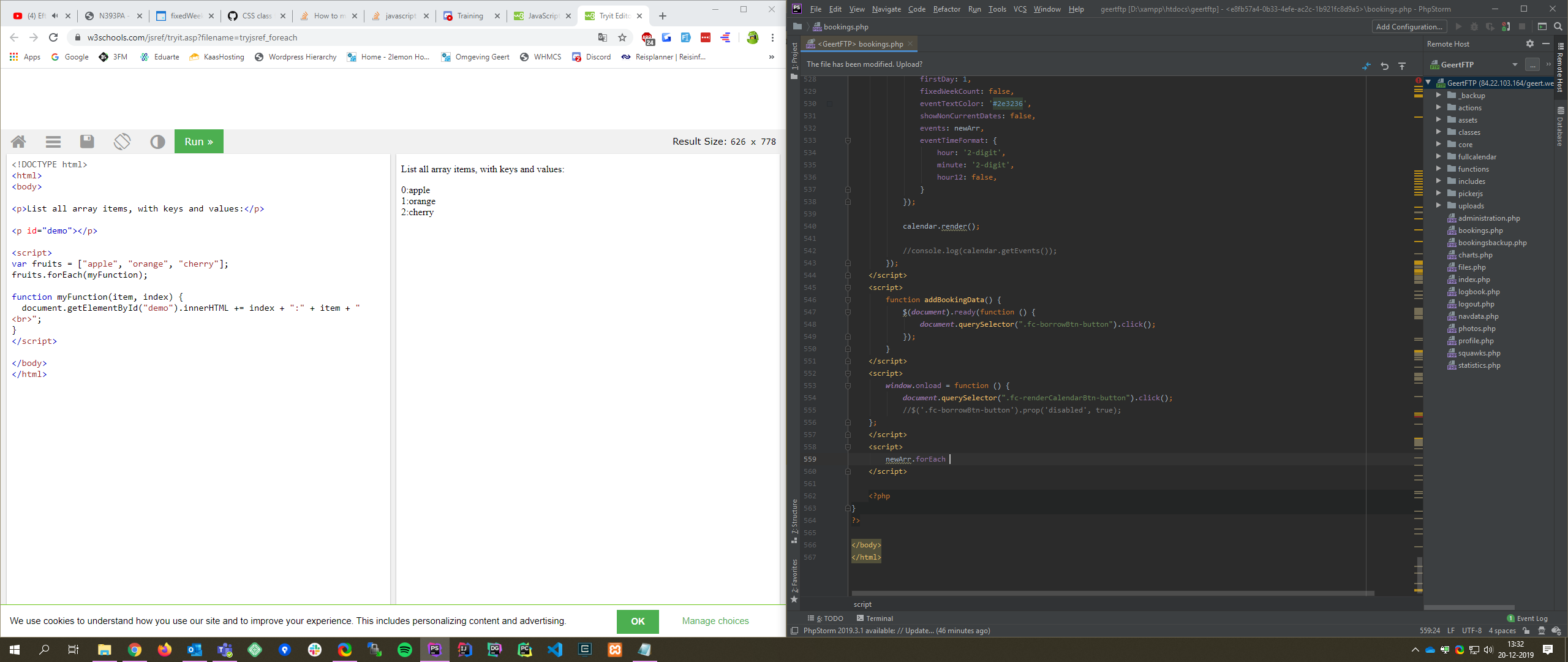
Task: Click the green Run button
Action: click(x=198, y=142)
